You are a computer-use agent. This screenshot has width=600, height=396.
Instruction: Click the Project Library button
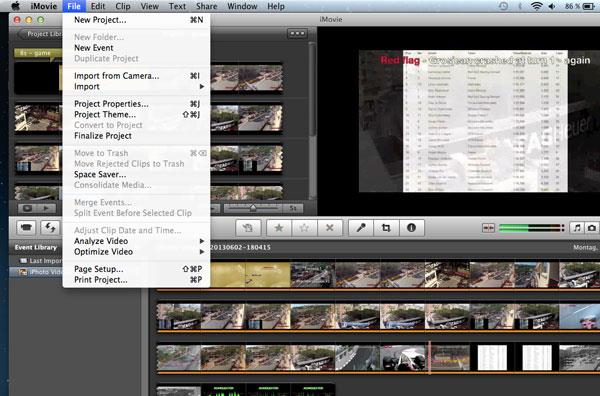click(x=41, y=34)
